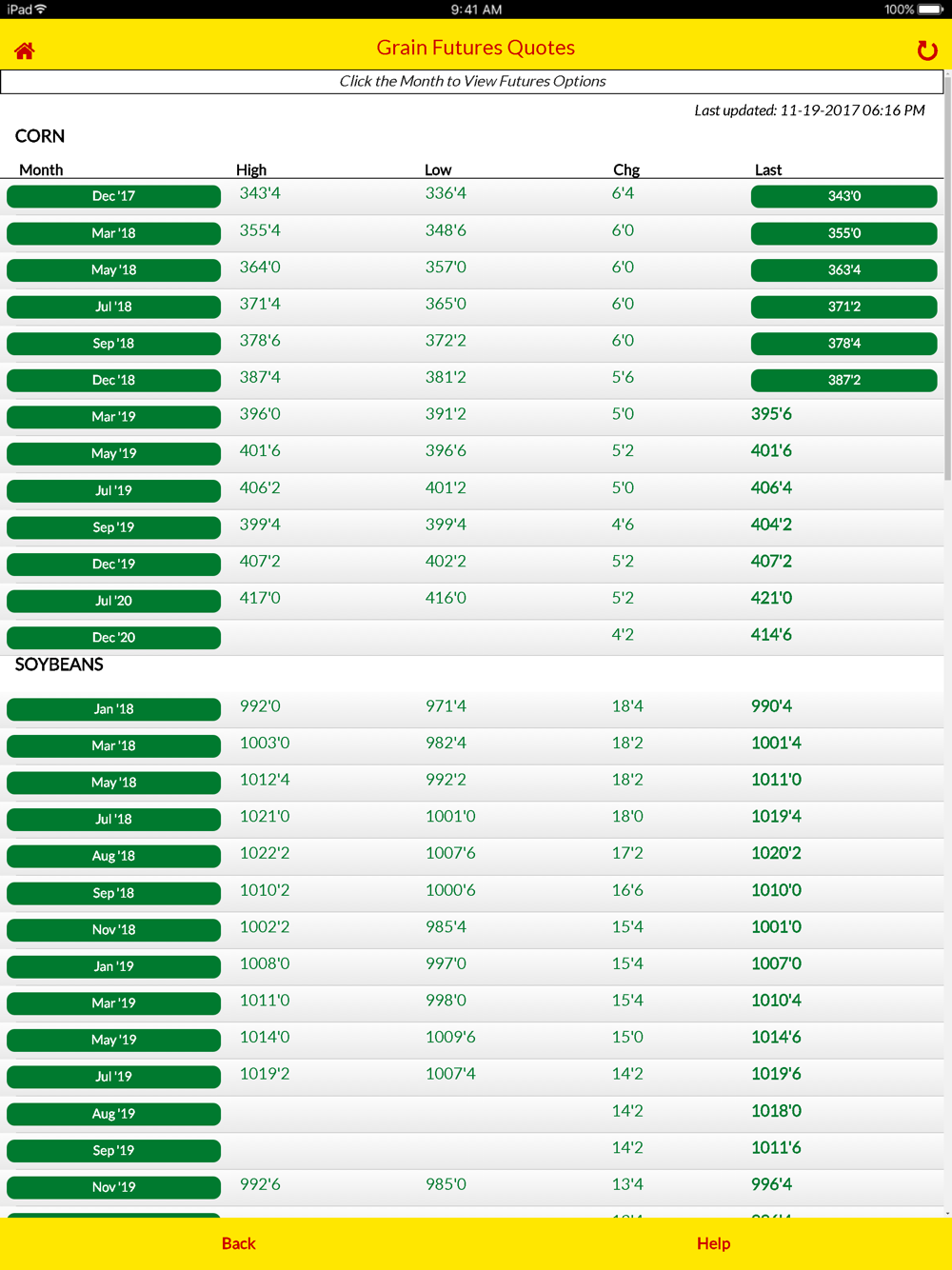Image resolution: width=952 pixels, height=1270 pixels.
Task: Open May '19 soybeans month options
Action: pyautogui.click(x=113, y=1040)
